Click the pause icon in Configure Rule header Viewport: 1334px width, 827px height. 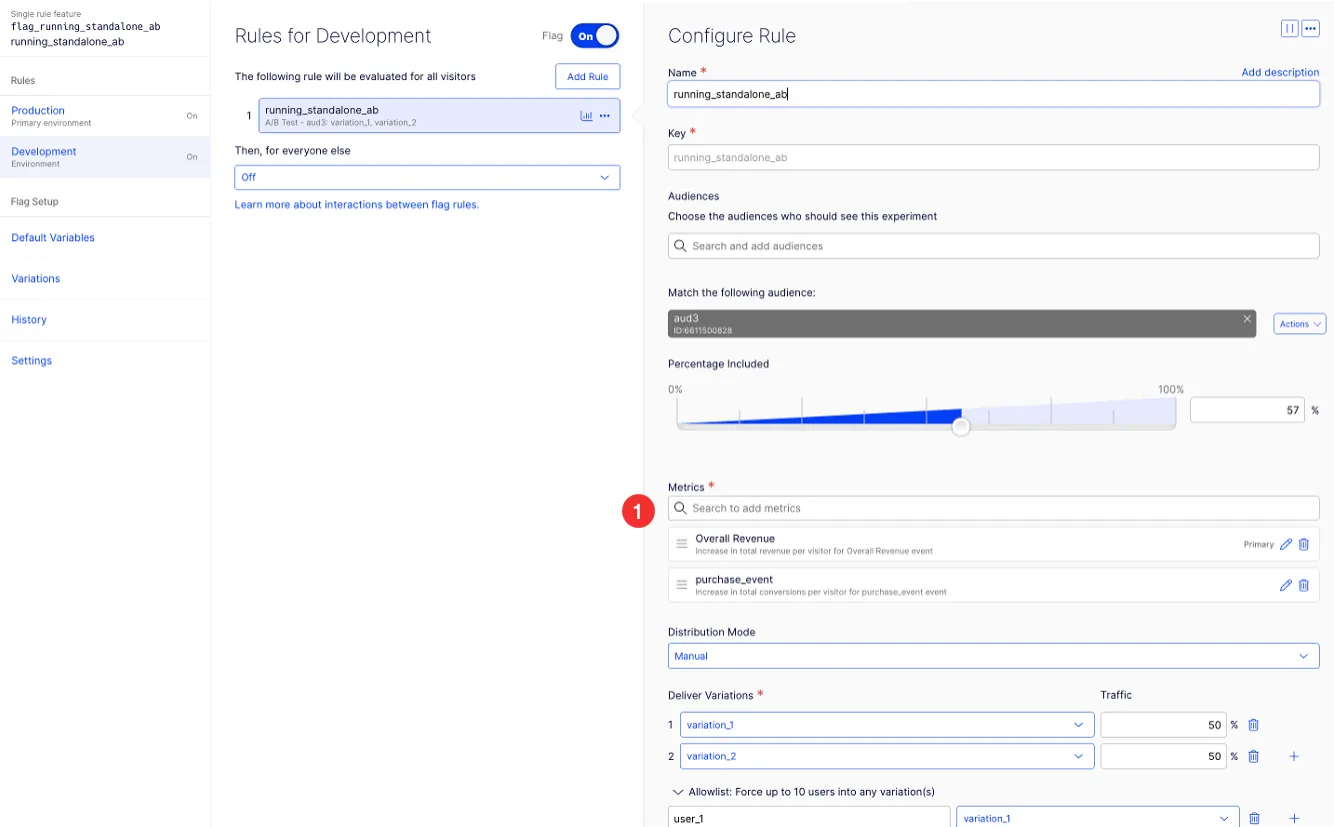(x=1289, y=29)
